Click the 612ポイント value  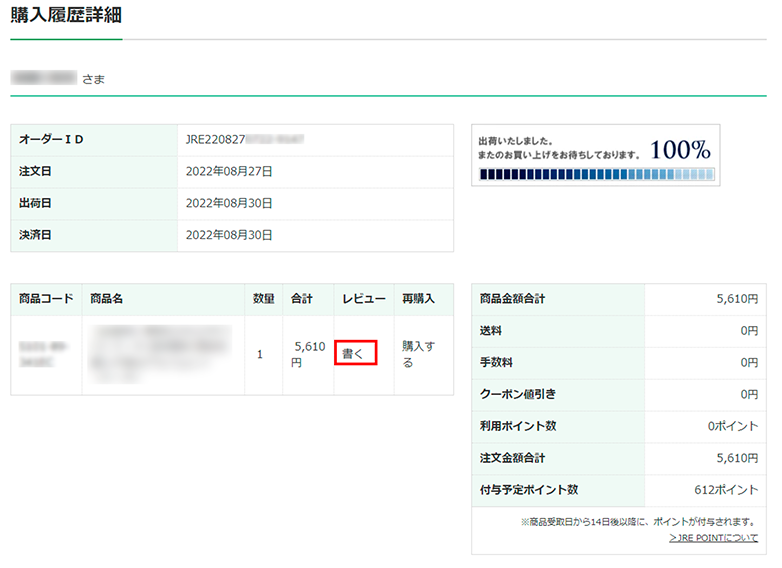tap(729, 490)
